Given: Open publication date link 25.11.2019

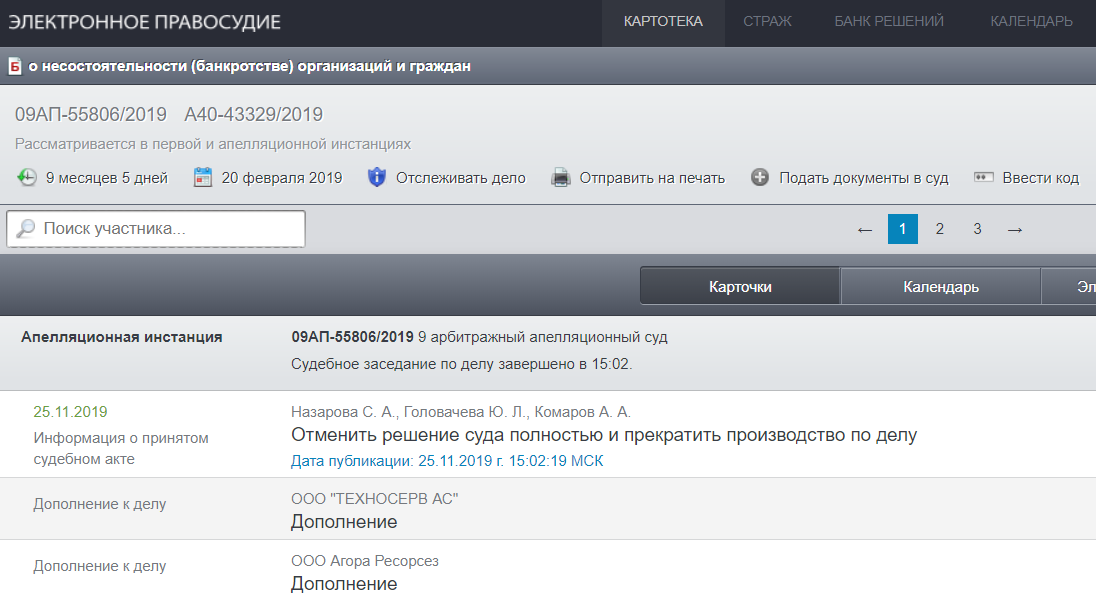Looking at the screenshot, I should click(x=447, y=461).
